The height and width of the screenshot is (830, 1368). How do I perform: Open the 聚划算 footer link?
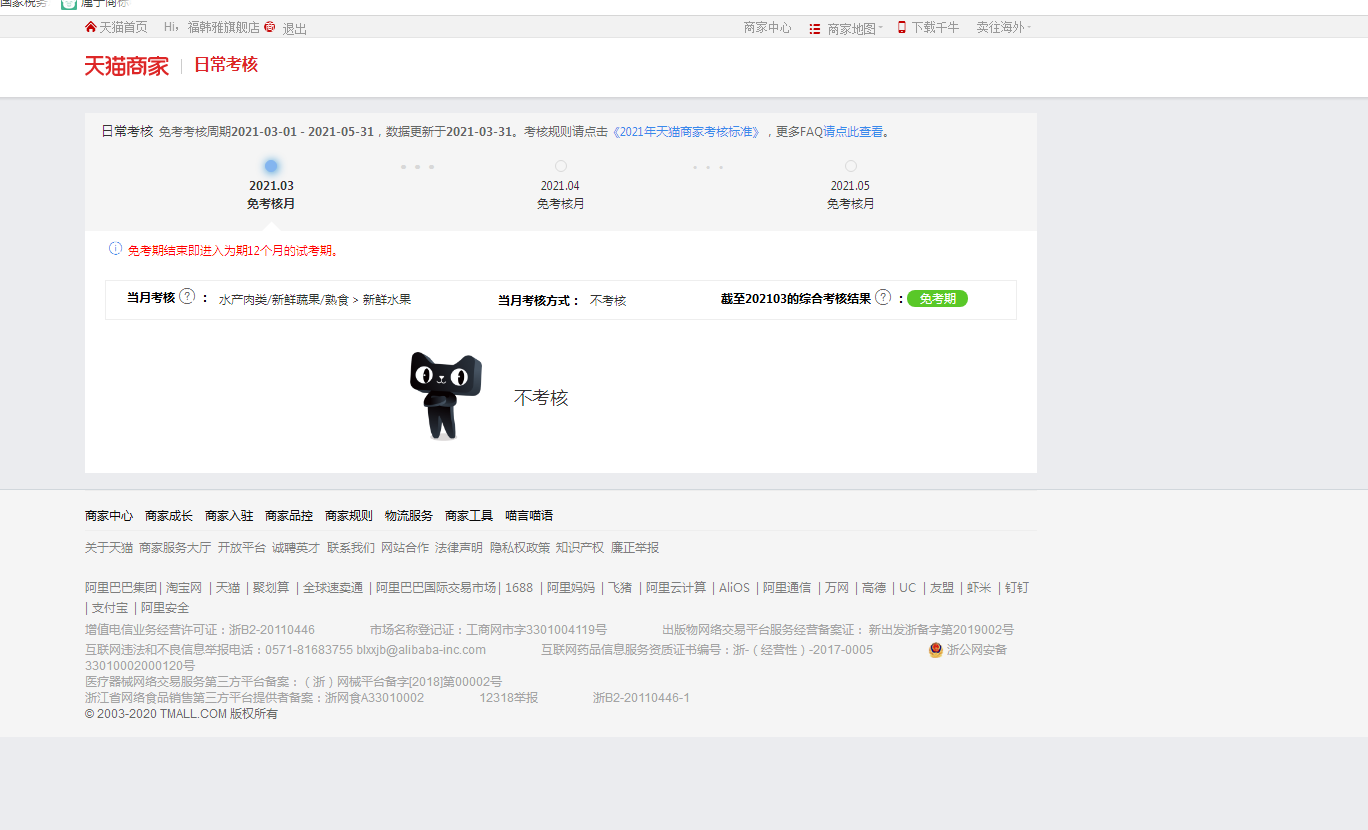pyautogui.click(x=271, y=588)
